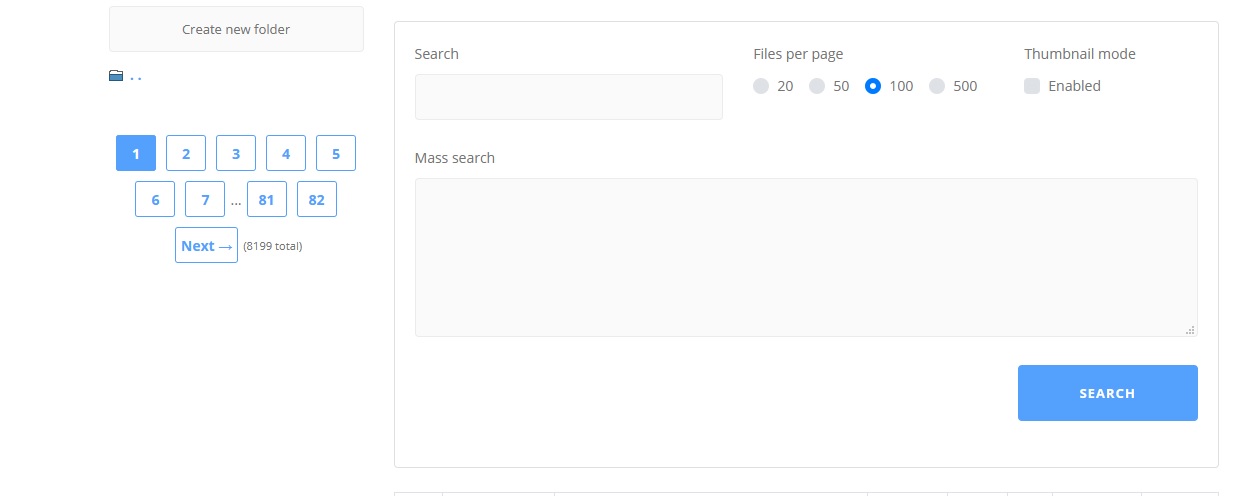This screenshot has height=496, width=1250.
Task: Select 50 files per page
Action: tap(817, 86)
